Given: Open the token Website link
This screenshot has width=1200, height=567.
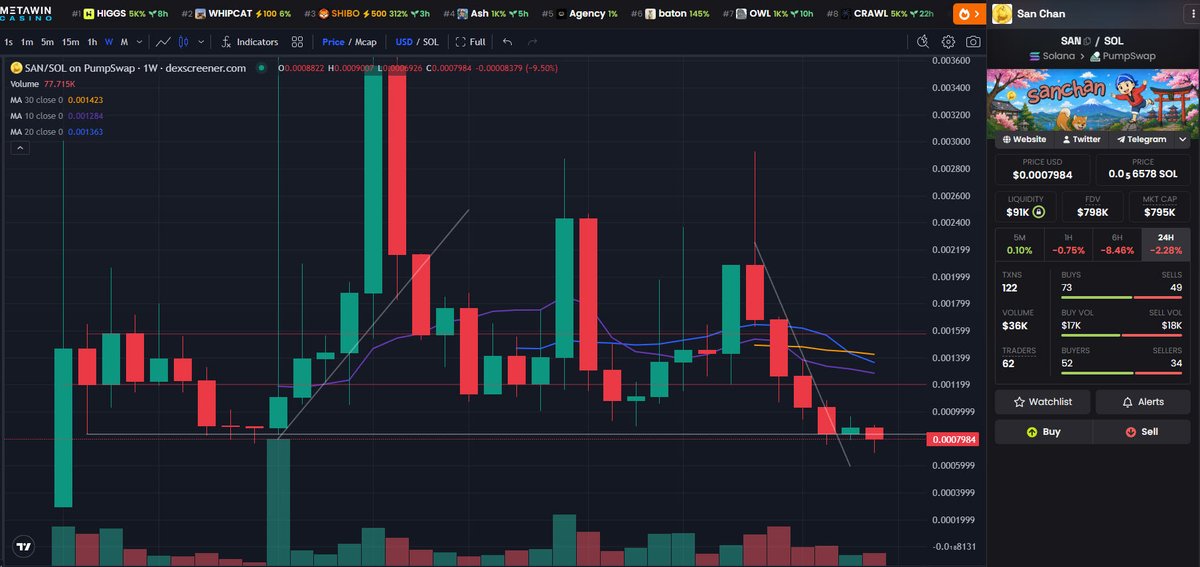Looking at the screenshot, I should [x=1023, y=140].
